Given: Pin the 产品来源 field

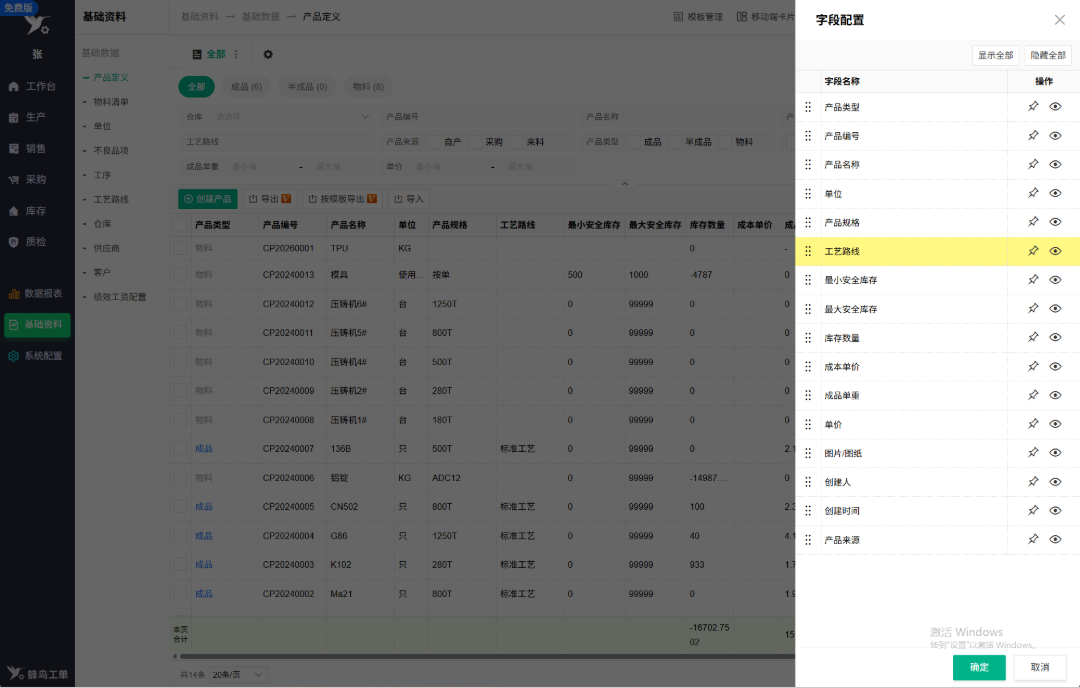Looking at the screenshot, I should (x=1032, y=540).
